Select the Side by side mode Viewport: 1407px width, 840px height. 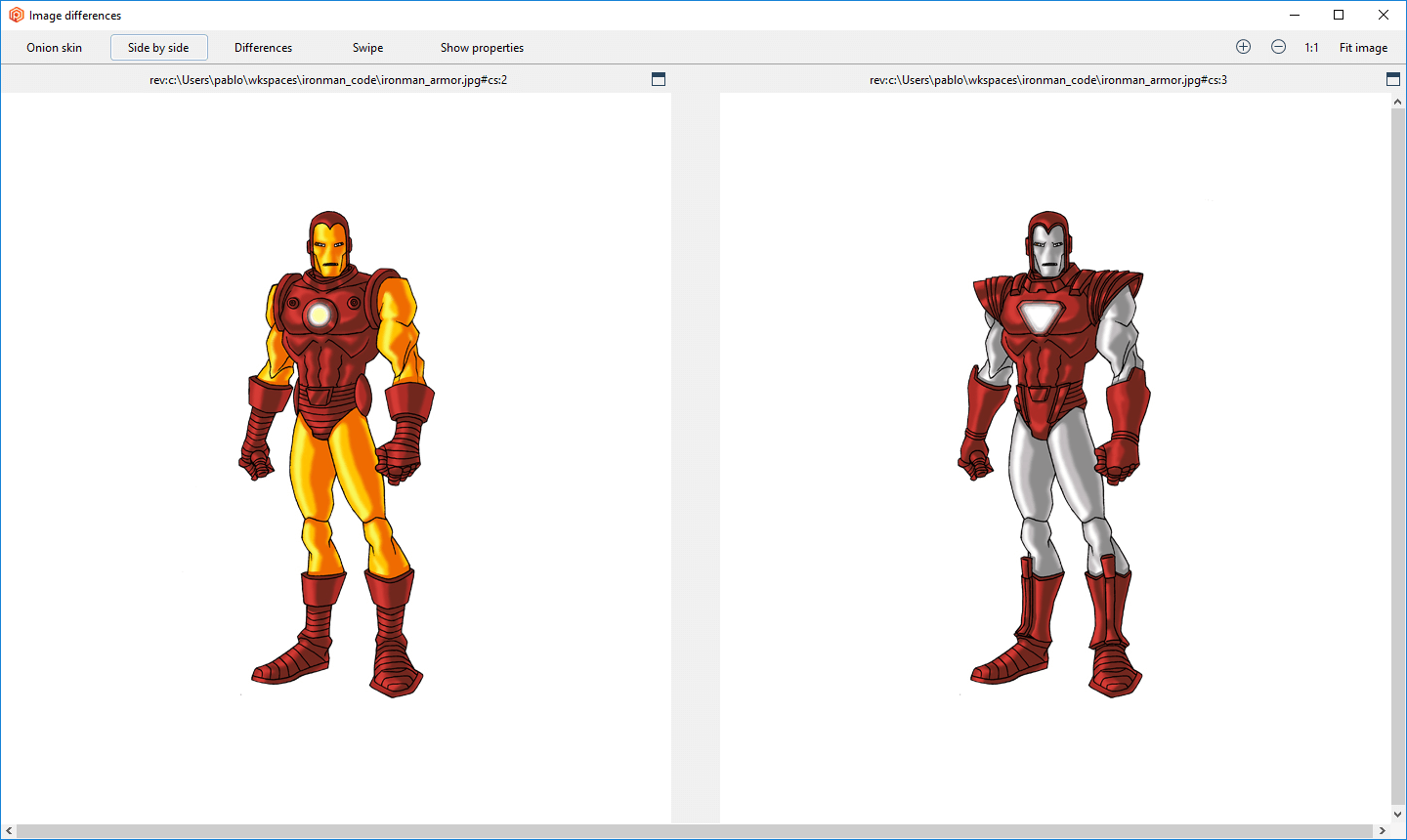[158, 48]
